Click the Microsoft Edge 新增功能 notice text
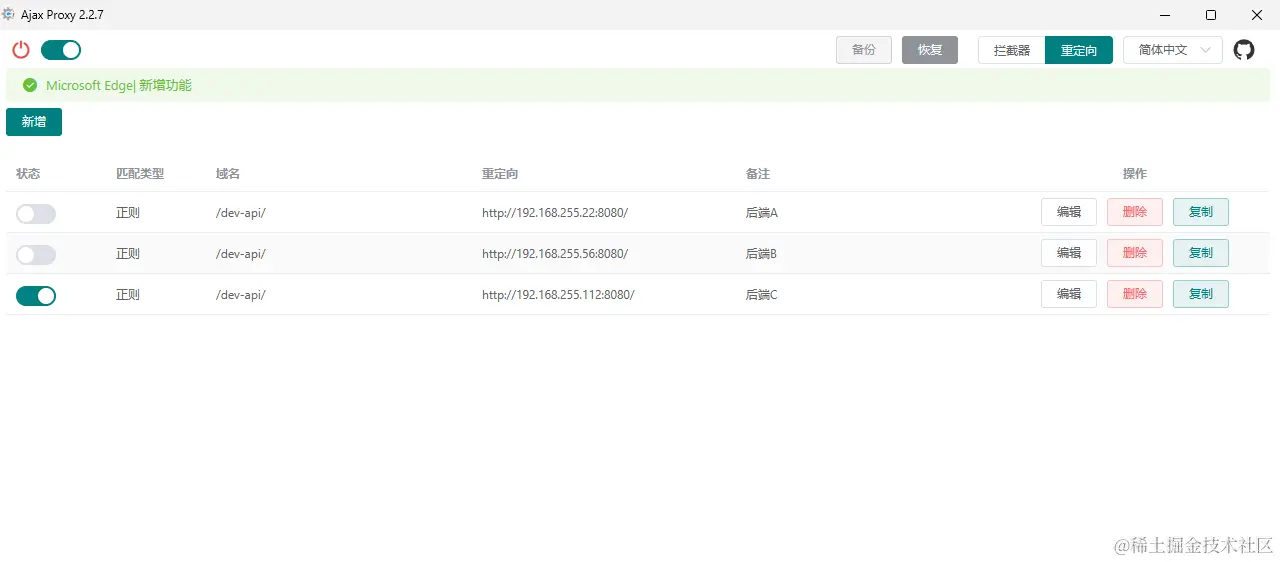This screenshot has width=1280, height=562. pos(119,85)
